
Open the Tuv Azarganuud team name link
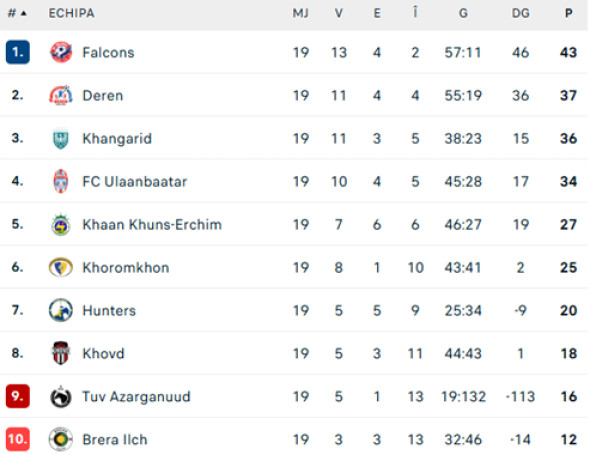[x=137, y=396]
